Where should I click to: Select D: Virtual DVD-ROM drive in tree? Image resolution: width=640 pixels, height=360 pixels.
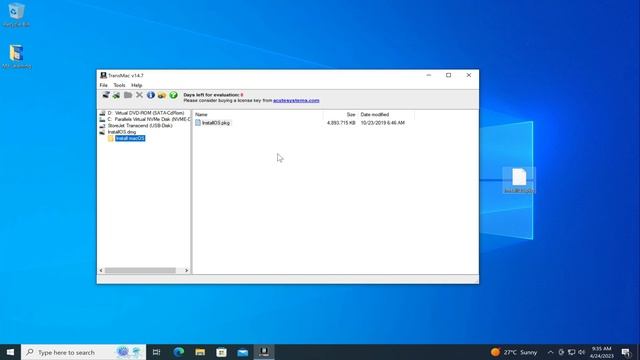tap(146, 113)
